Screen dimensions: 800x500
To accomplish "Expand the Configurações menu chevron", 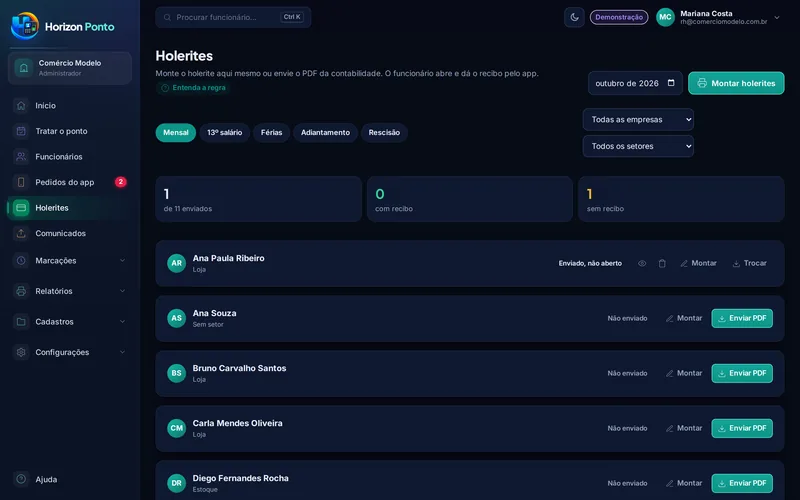I will point(122,352).
